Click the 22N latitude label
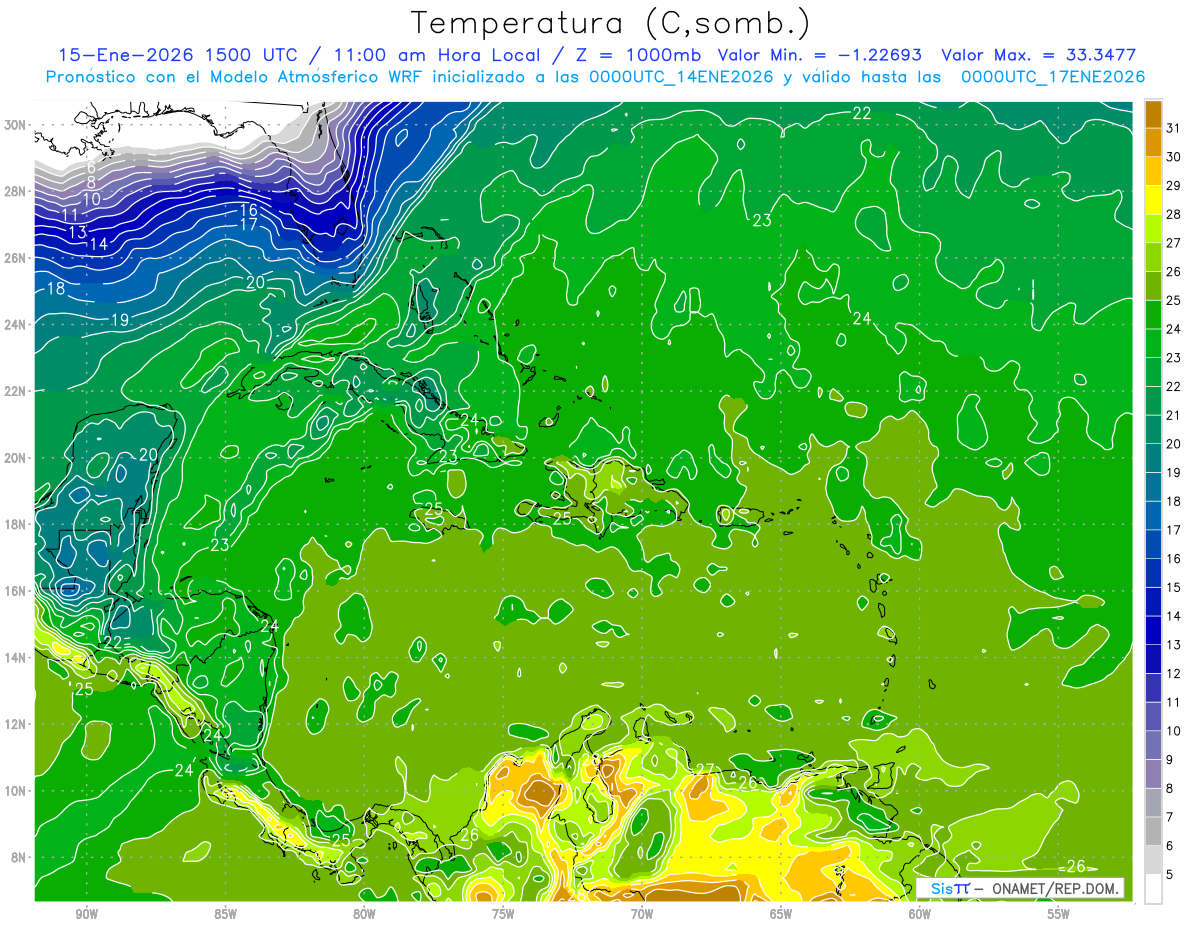Screen dimensions: 1200x927 [15, 391]
